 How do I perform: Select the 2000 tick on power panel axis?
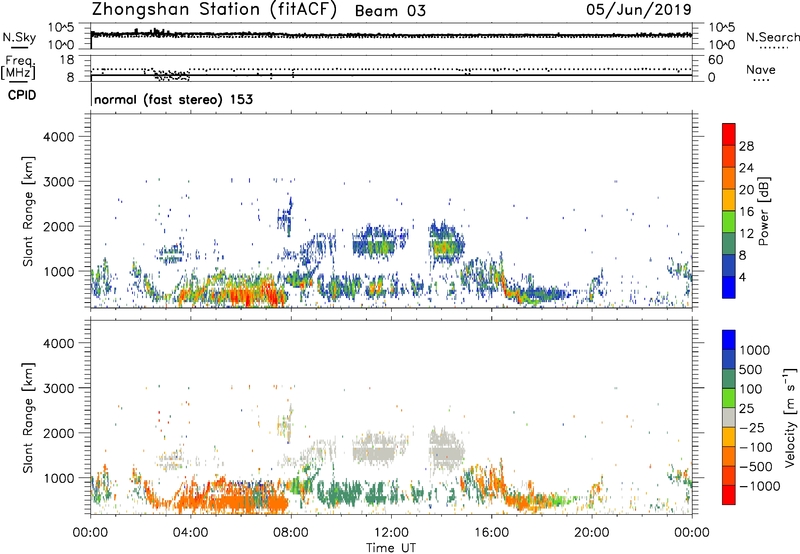pyautogui.click(x=59, y=226)
